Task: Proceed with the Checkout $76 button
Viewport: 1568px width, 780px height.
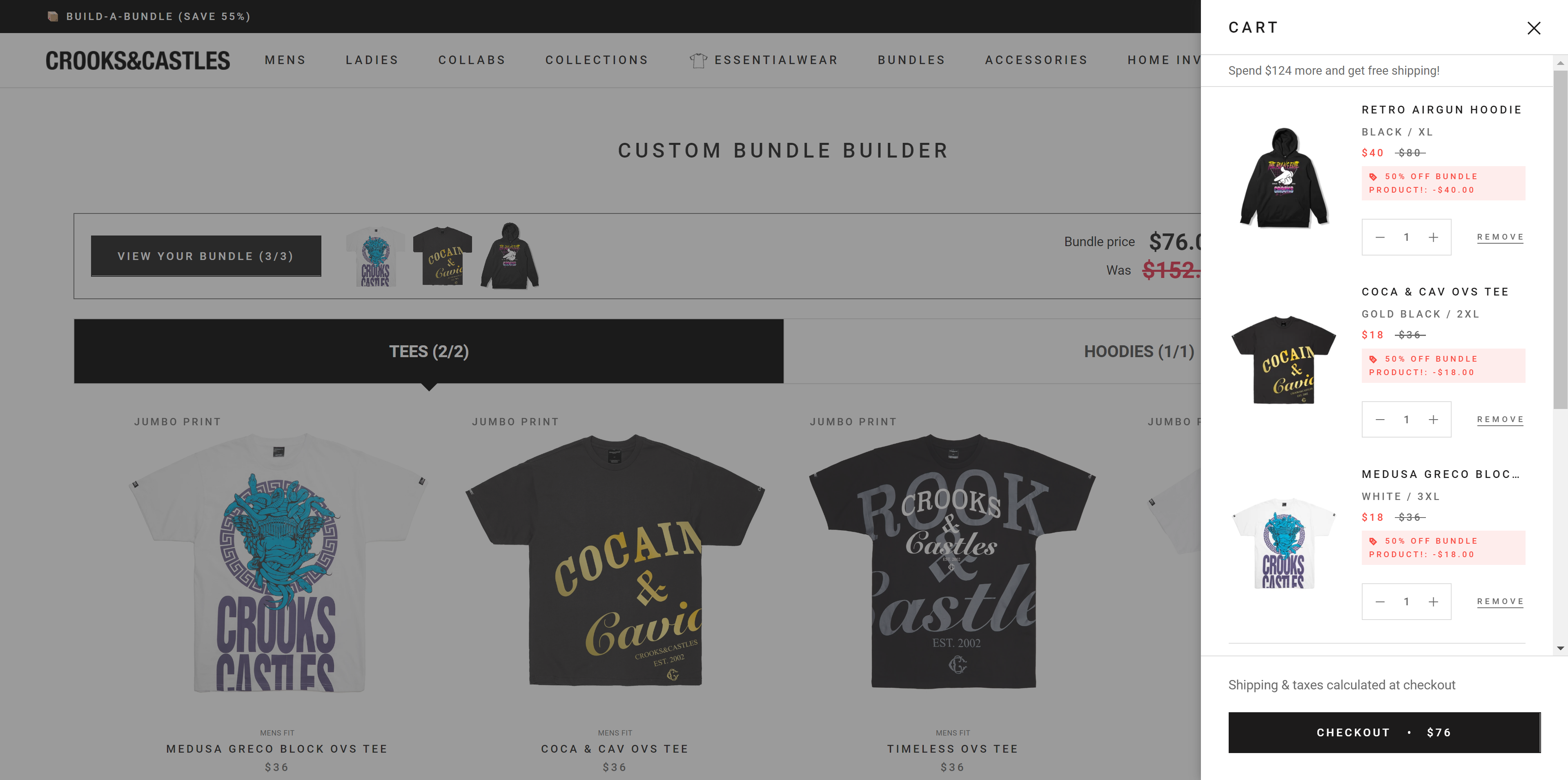Action: pyautogui.click(x=1383, y=733)
